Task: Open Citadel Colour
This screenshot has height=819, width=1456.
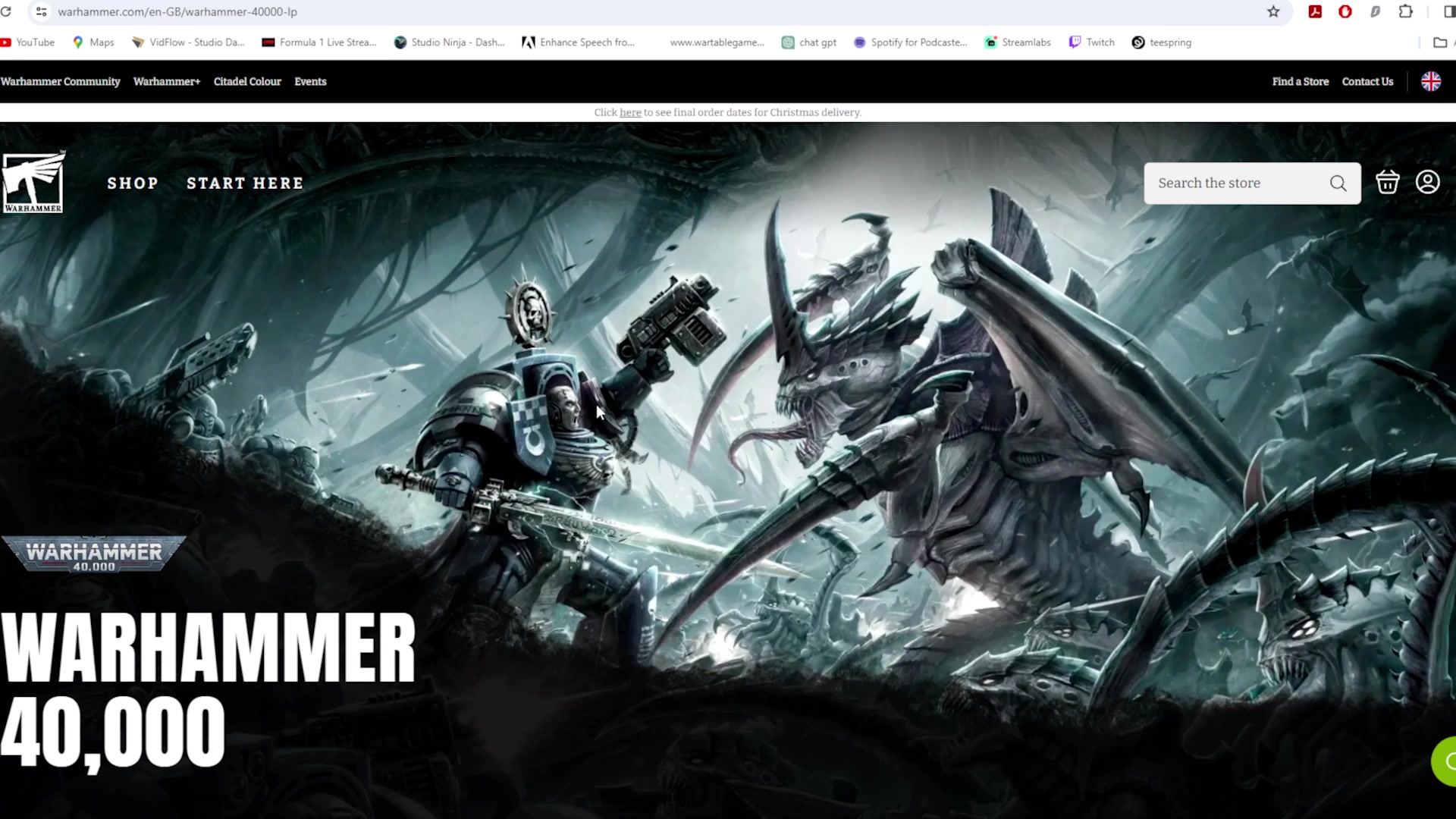Action: point(247,81)
